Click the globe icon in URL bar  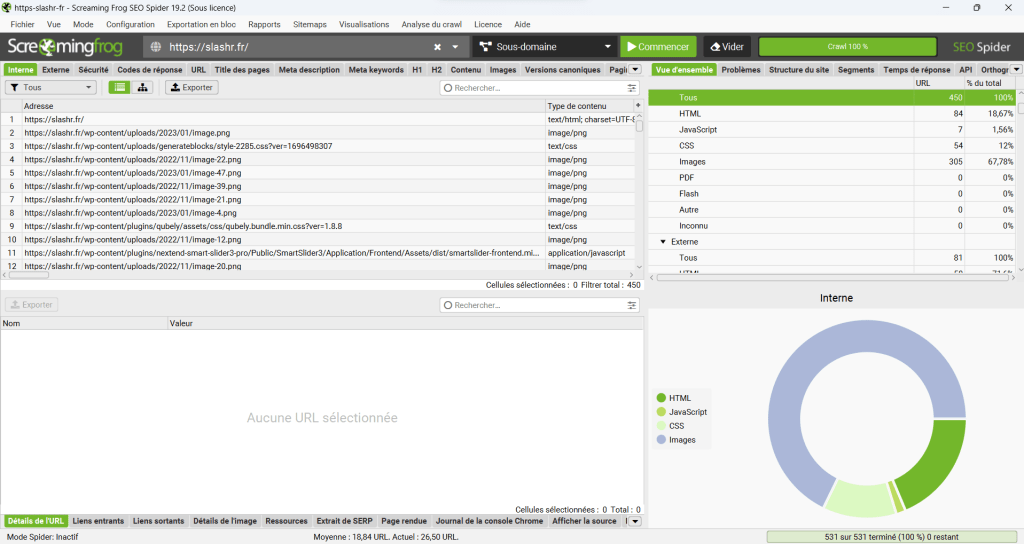155,47
